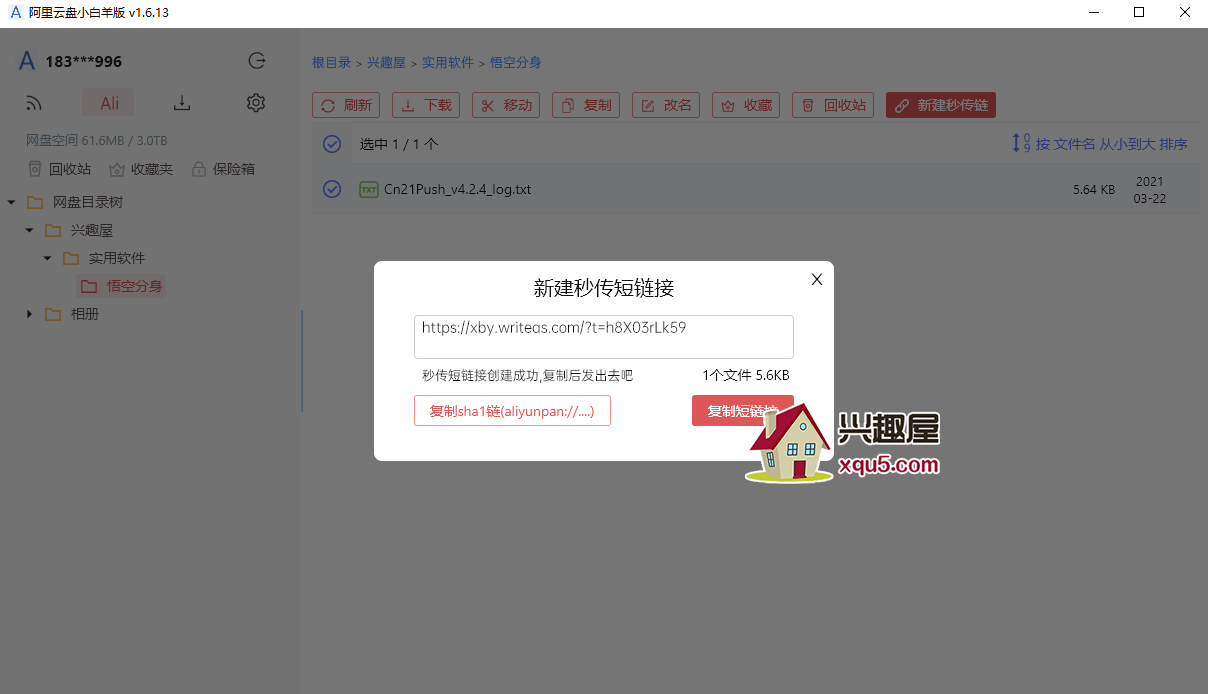
Task: Go to 兴趣屋 in the breadcrumb
Action: [x=386, y=62]
